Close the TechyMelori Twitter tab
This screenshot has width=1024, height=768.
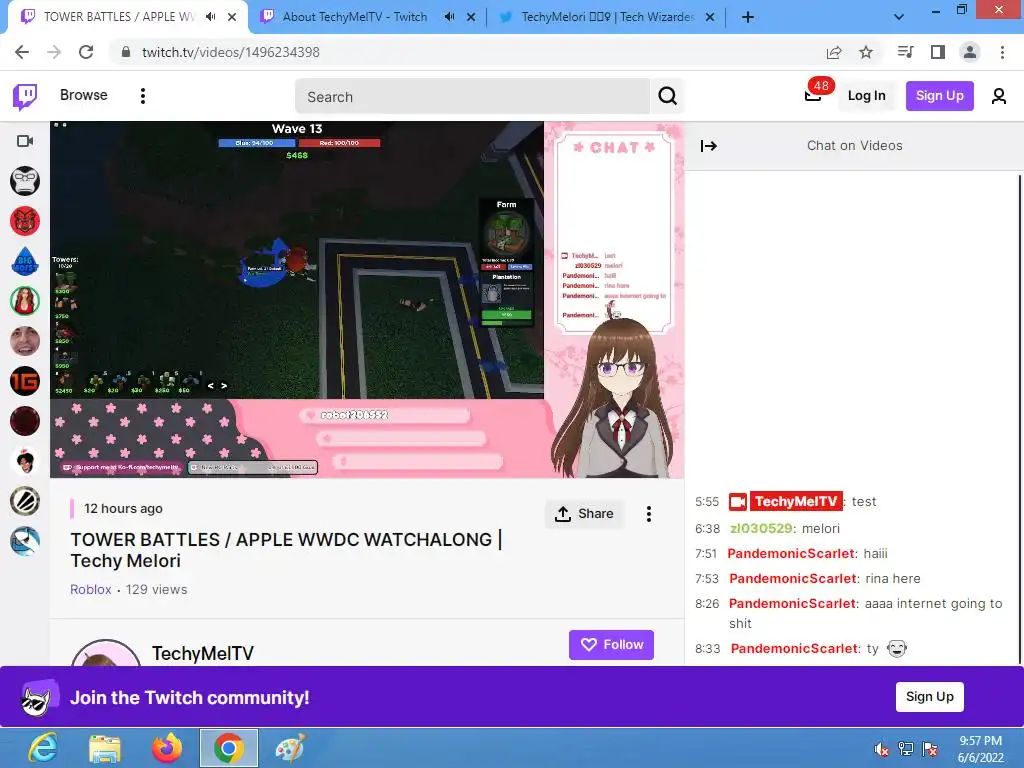point(710,17)
